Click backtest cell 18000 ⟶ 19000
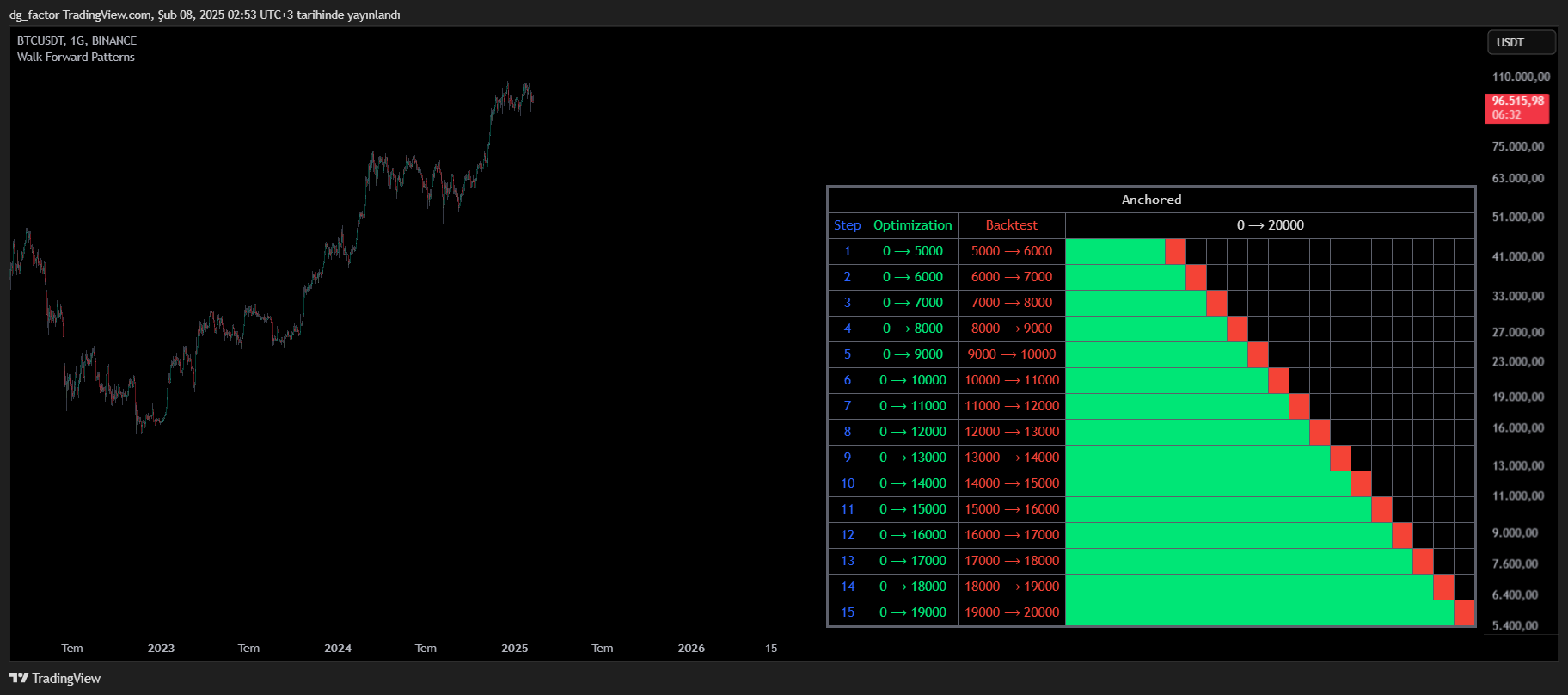Viewport: 1568px width, 695px height. 1011,587
